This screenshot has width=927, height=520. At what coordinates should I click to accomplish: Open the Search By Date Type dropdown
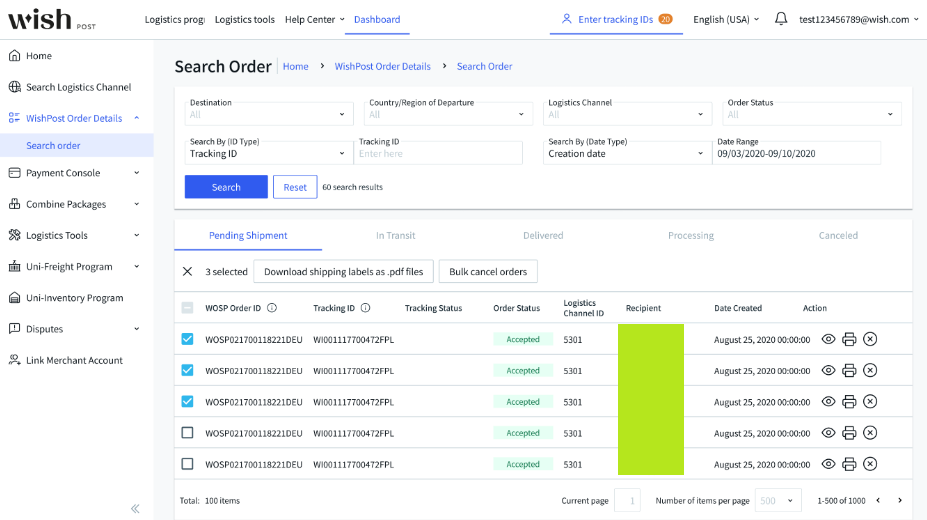coord(625,153)
